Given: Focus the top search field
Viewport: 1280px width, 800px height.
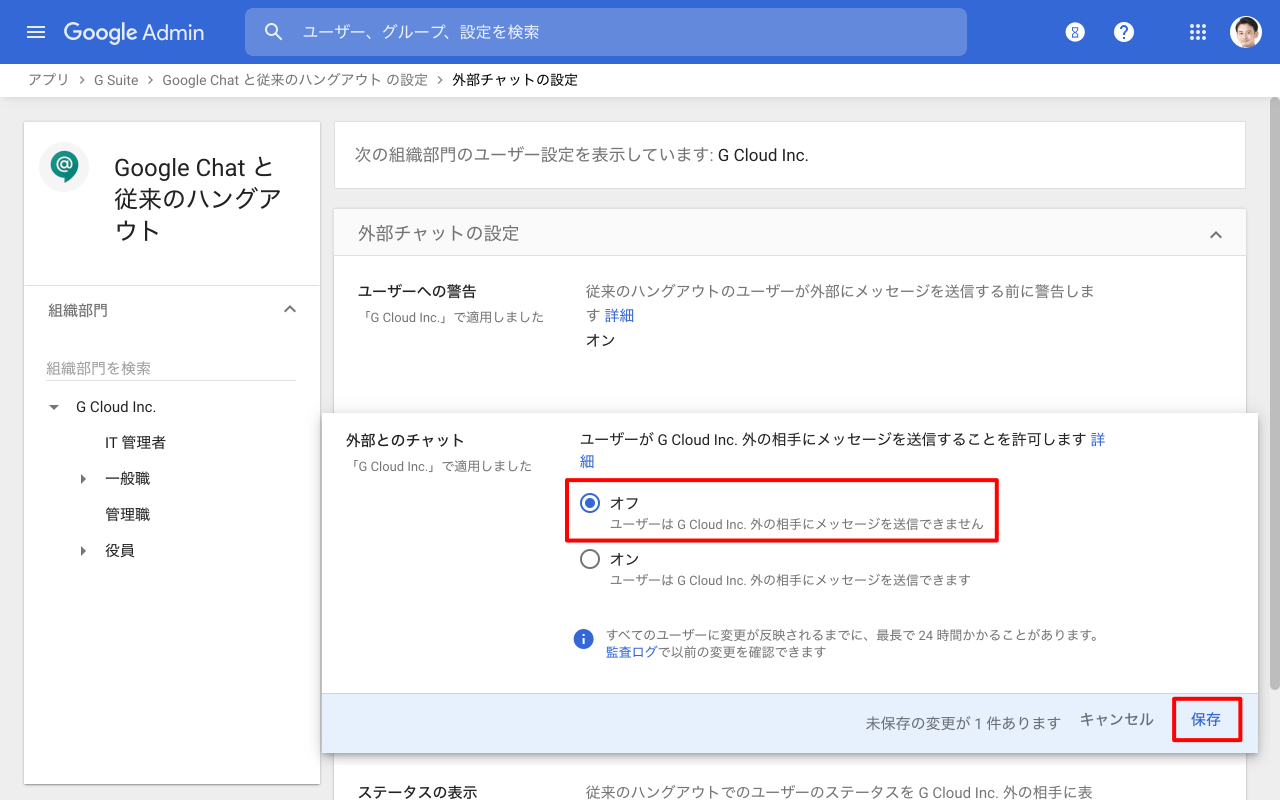Looking at the screenshot, I should [606, 32].
